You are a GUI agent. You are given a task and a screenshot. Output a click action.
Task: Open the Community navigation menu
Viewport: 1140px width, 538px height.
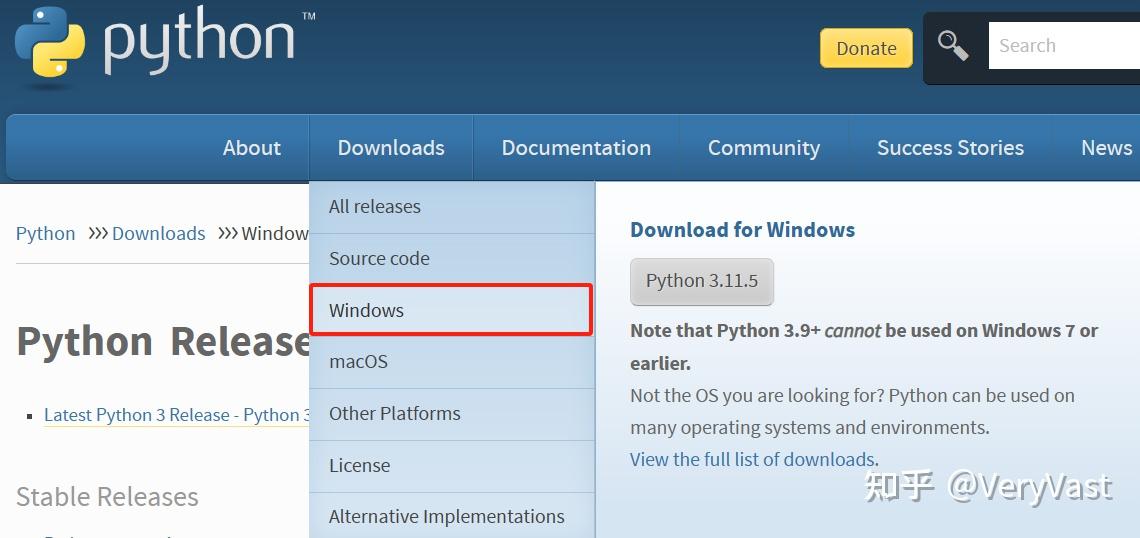click(763, 148)
